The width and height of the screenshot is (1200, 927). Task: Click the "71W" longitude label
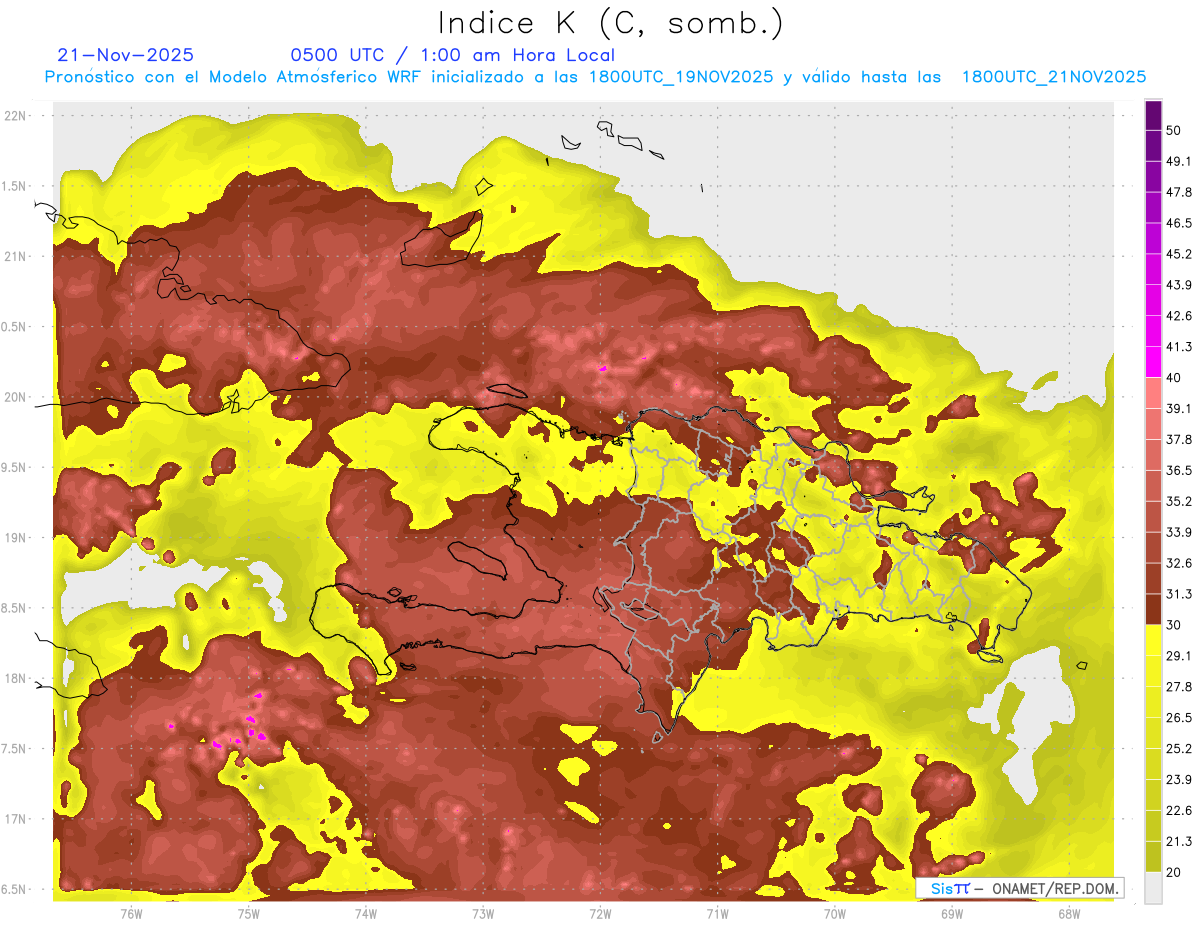[x=717, y=913]
